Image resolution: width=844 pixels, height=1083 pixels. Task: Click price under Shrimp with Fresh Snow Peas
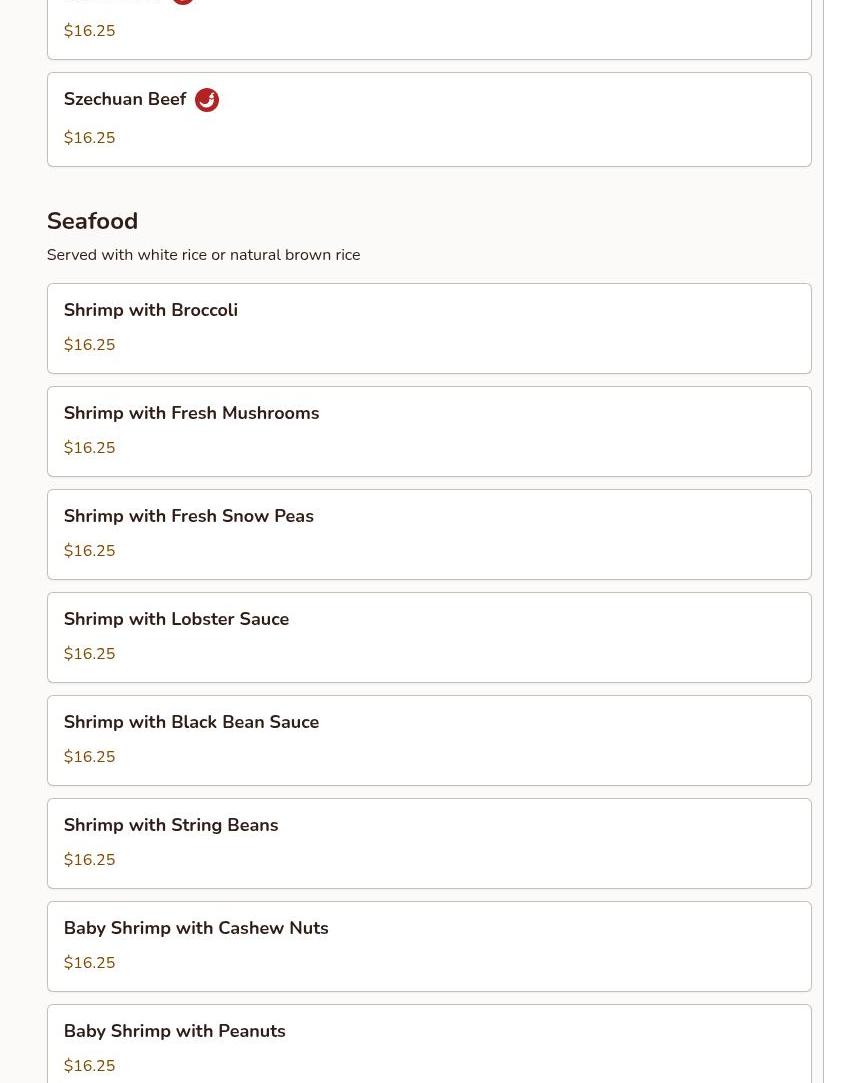(89, 551)
